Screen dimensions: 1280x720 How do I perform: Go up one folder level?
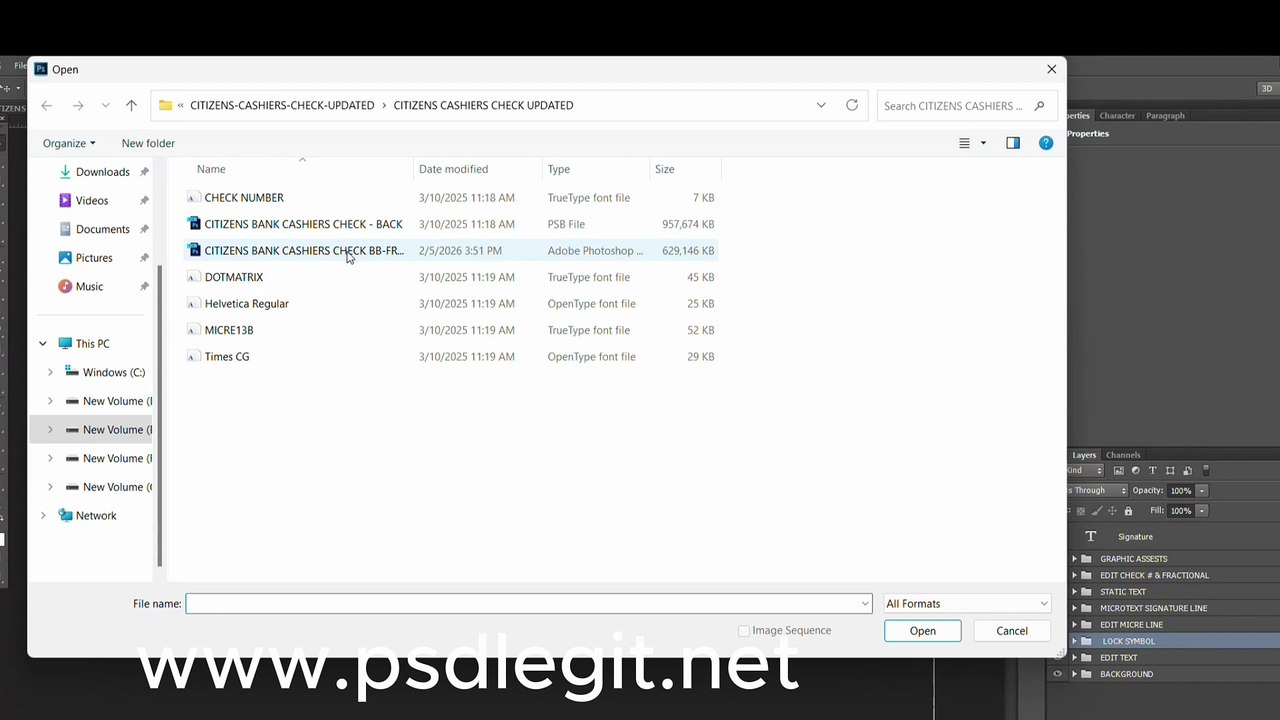tap(131, 105)
